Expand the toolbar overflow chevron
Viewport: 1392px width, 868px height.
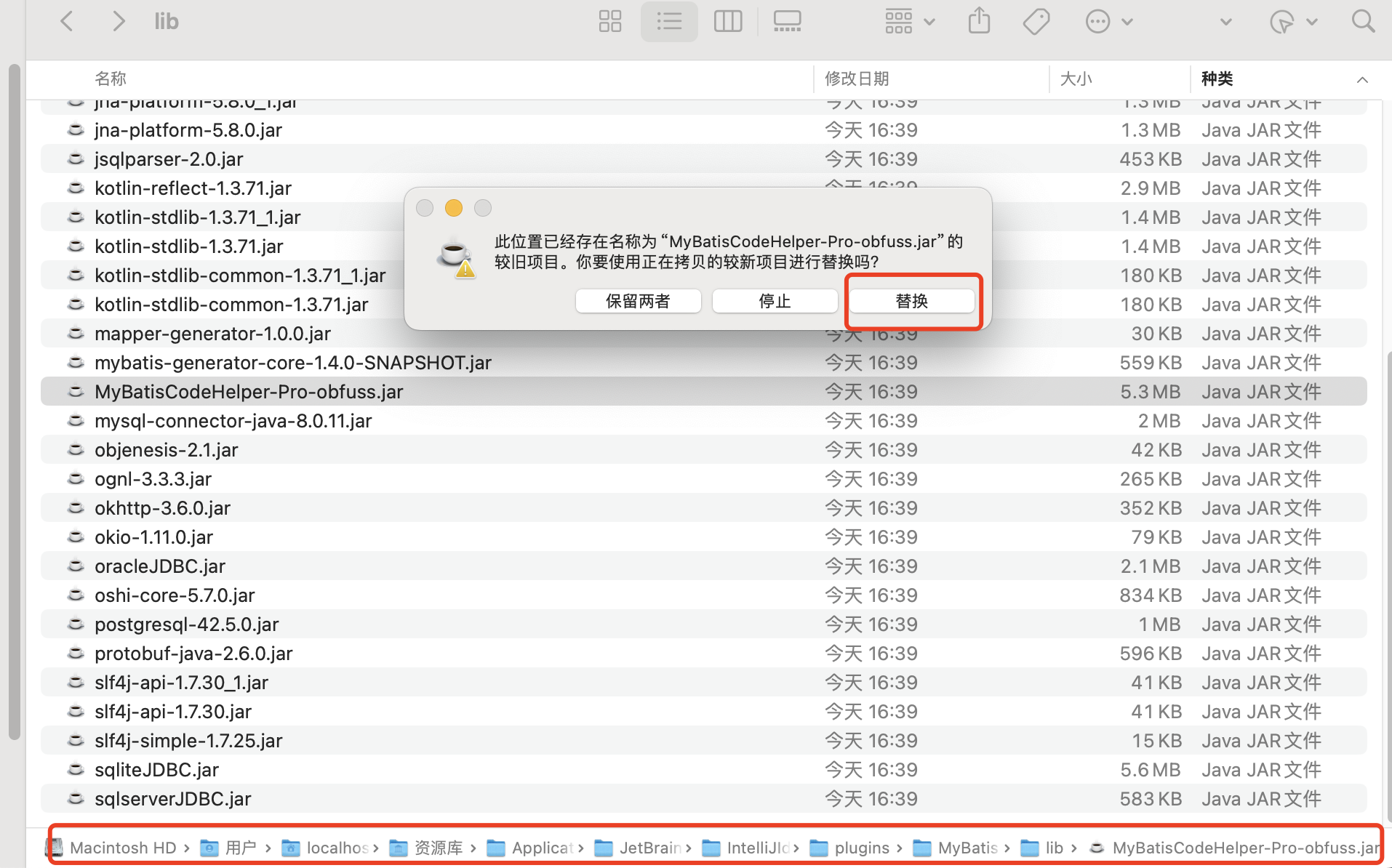1226,22
